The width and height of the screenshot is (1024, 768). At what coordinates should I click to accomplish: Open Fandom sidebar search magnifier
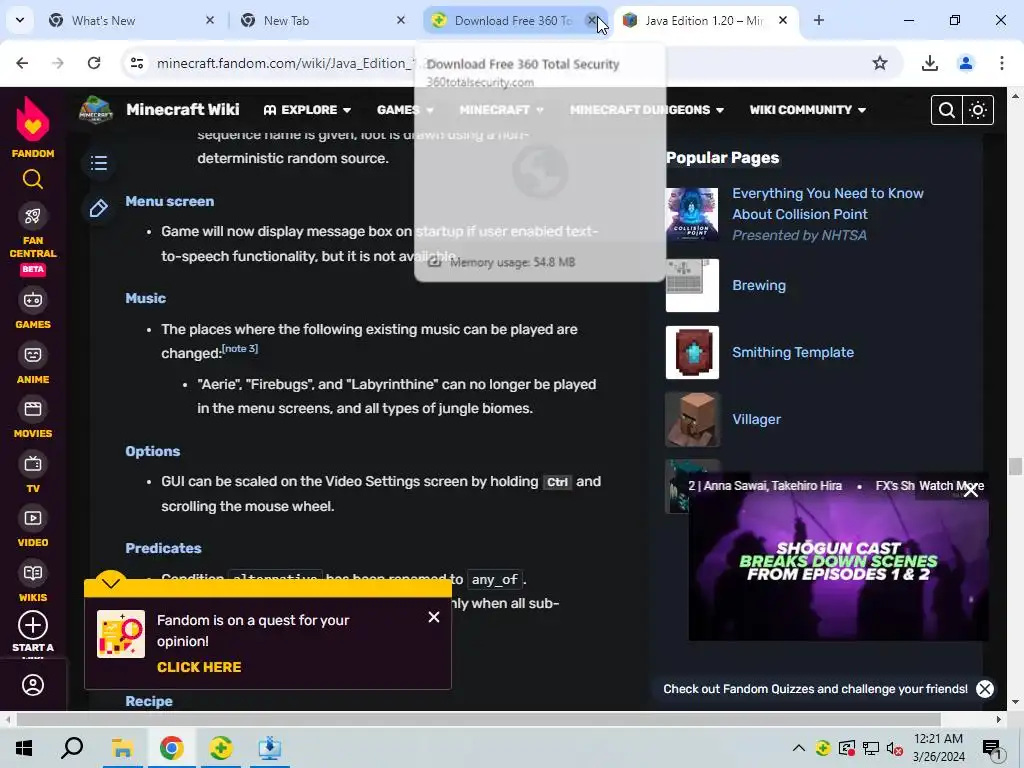coord(33,179)
